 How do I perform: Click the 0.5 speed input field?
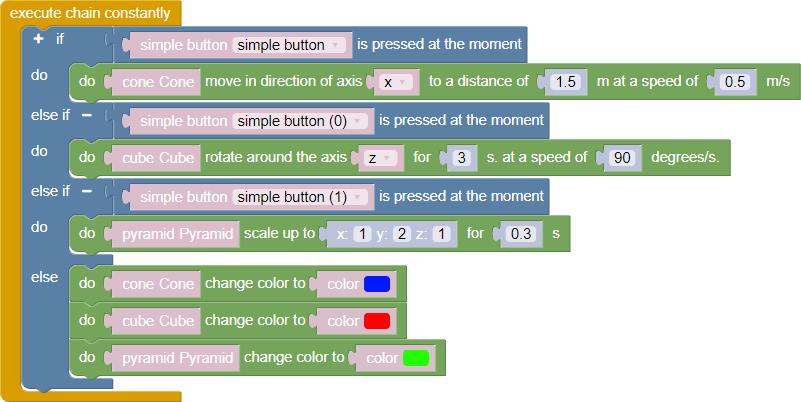click(735, 82)
